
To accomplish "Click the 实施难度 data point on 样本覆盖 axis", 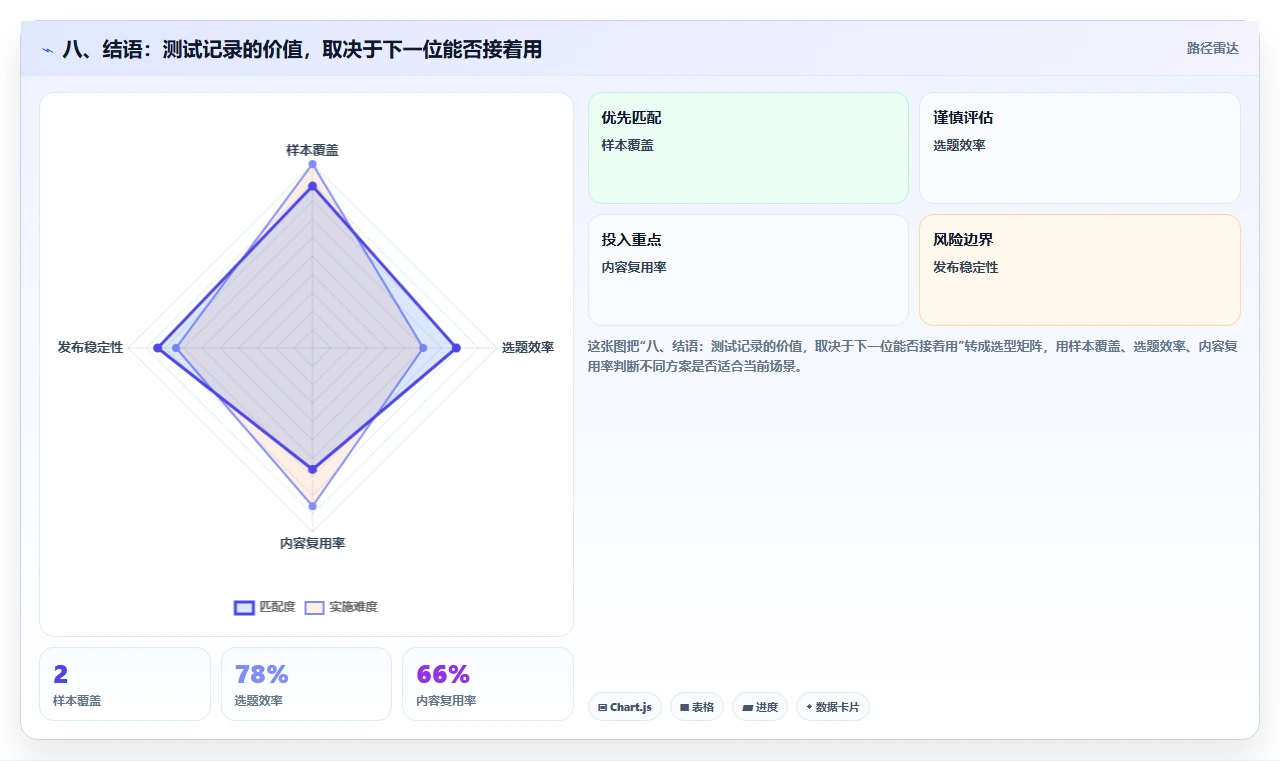I will click(x=312, y=163).
